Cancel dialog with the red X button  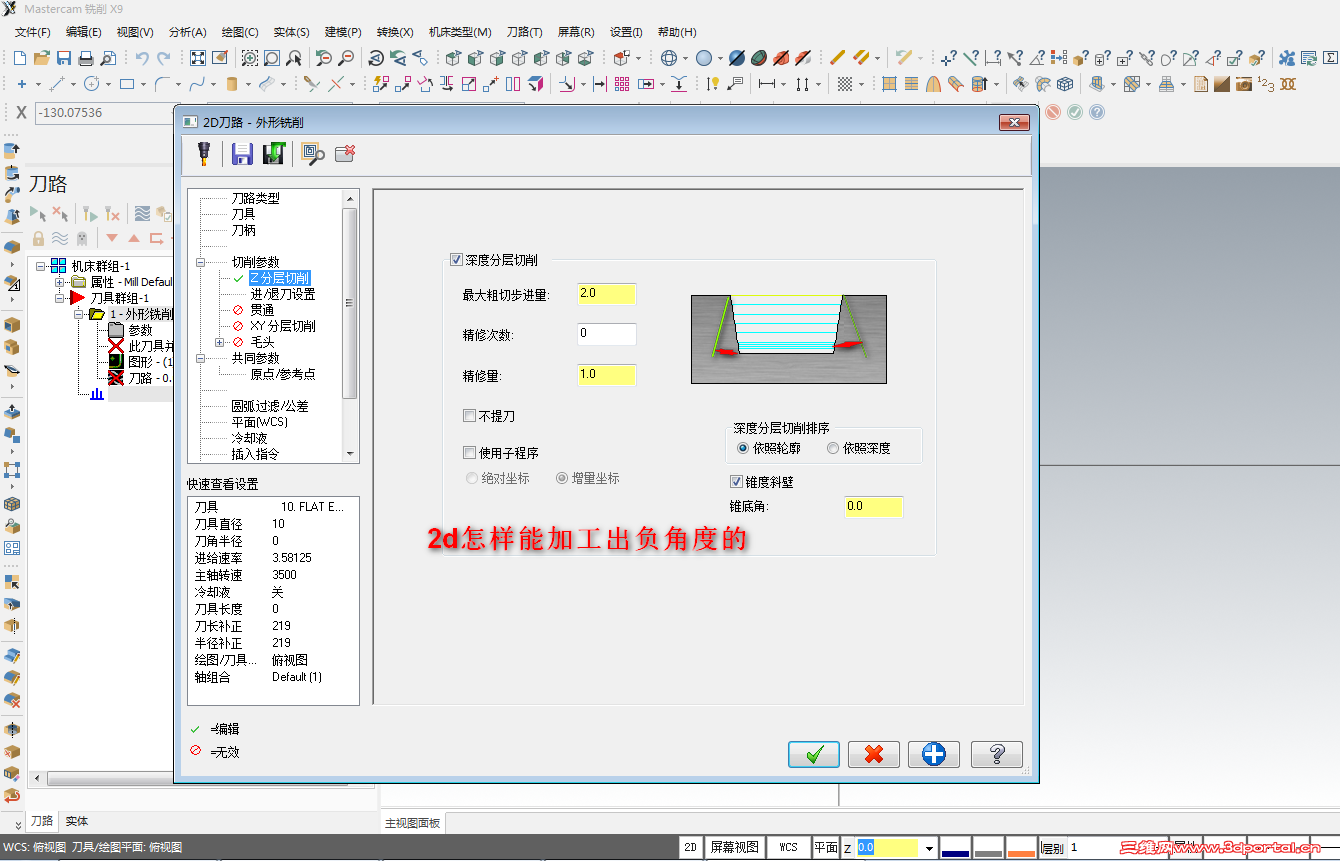[874, 754]
